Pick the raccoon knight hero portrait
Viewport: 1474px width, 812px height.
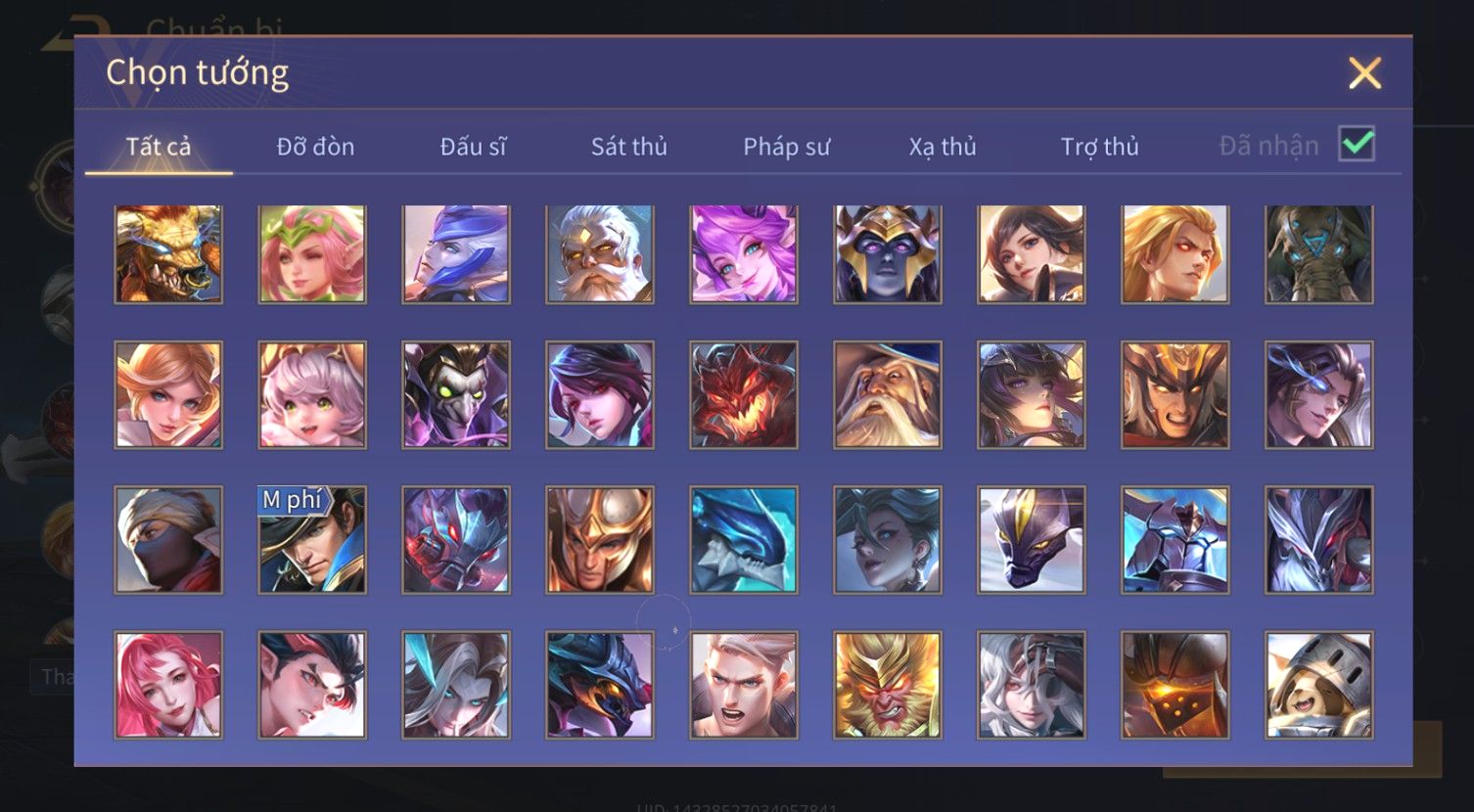pyautogui.click(x=1319, y=684)
